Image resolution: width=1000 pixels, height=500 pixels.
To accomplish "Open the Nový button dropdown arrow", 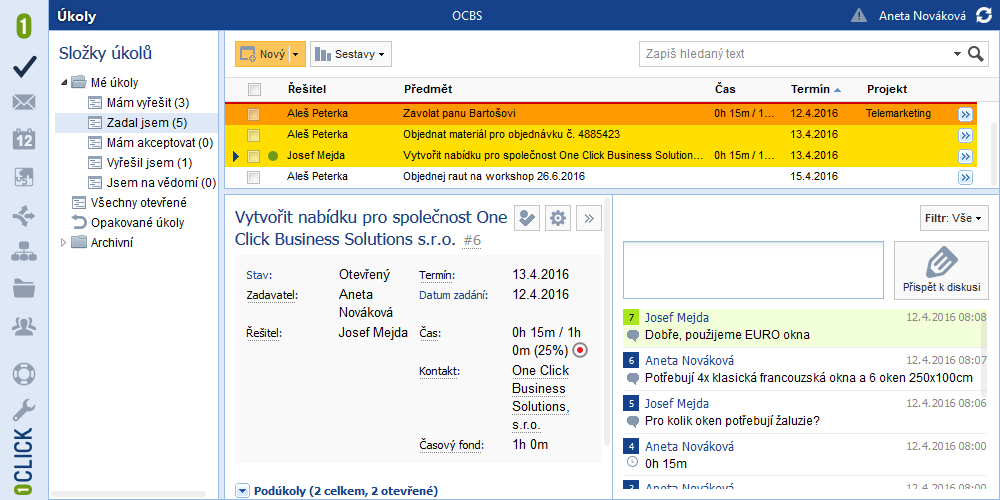I will [297, 54].
